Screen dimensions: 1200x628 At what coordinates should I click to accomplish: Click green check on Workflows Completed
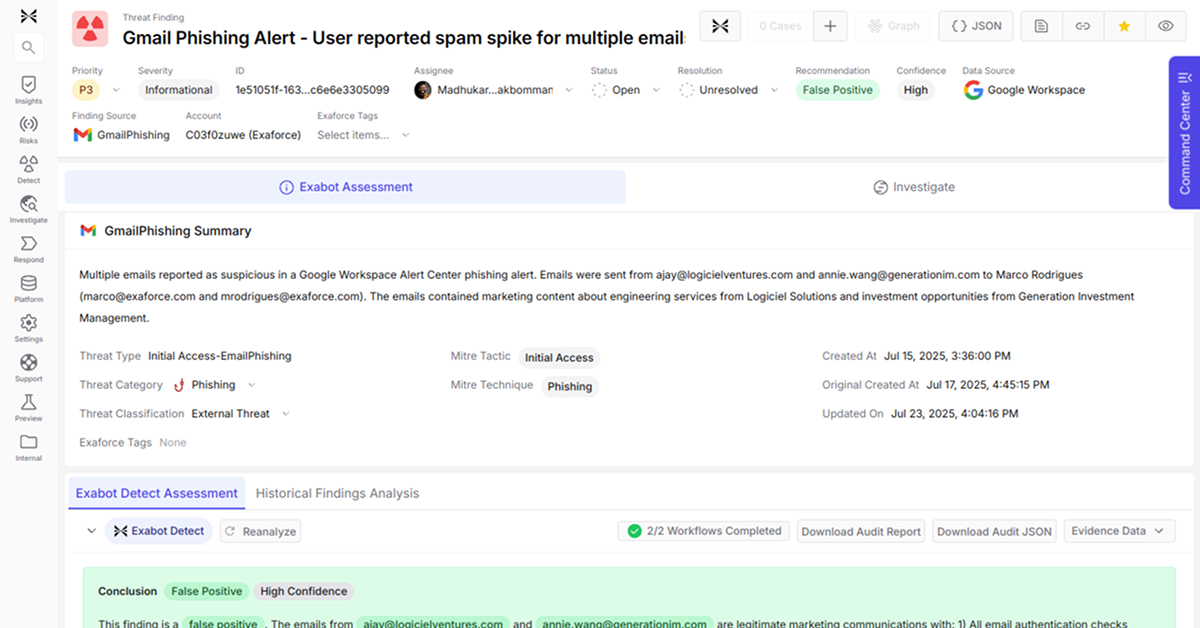coord(634,531)
